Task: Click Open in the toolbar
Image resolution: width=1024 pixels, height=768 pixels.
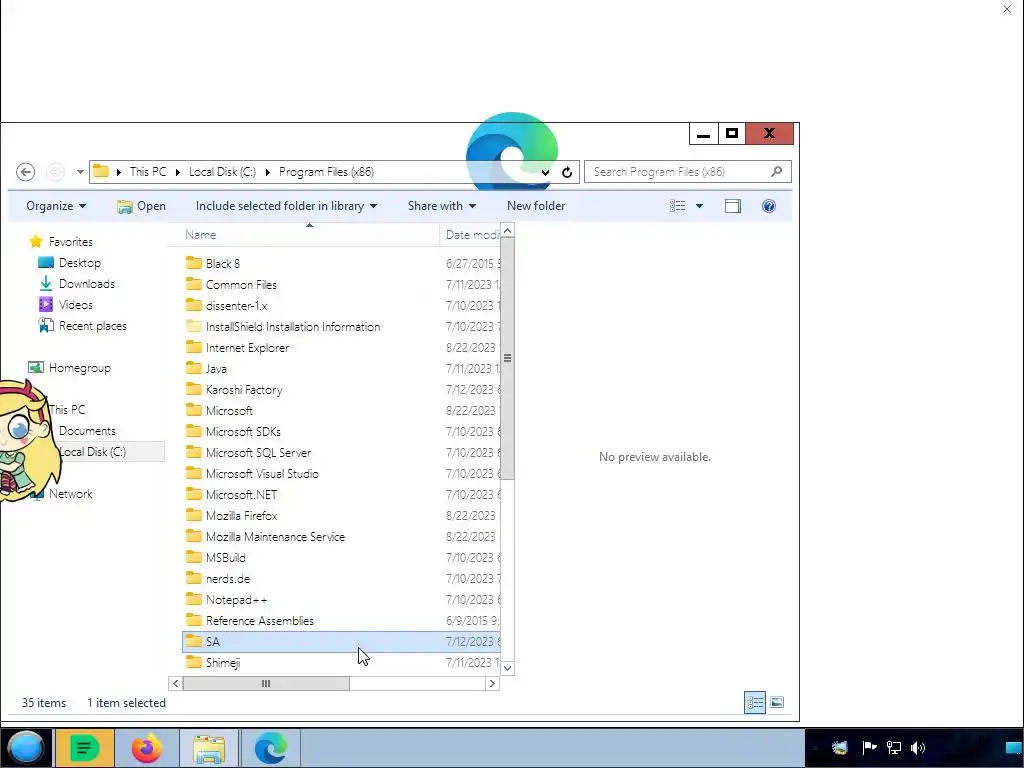Action: (x=141, y=206)
